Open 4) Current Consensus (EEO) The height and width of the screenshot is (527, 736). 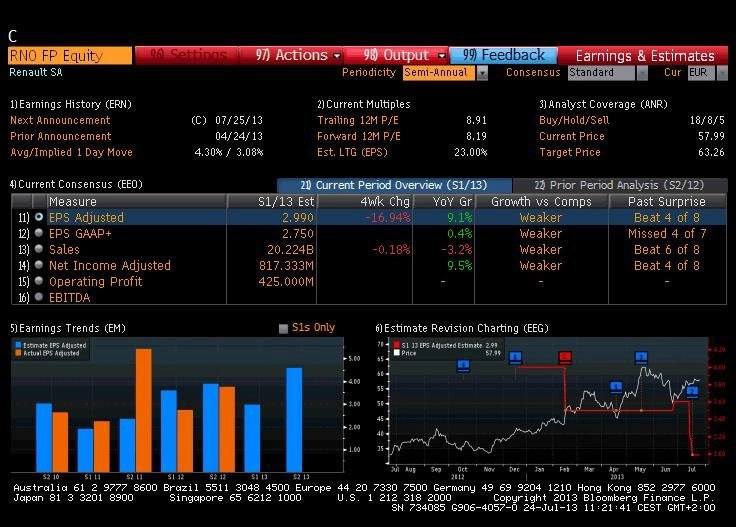tap(76, 184)
